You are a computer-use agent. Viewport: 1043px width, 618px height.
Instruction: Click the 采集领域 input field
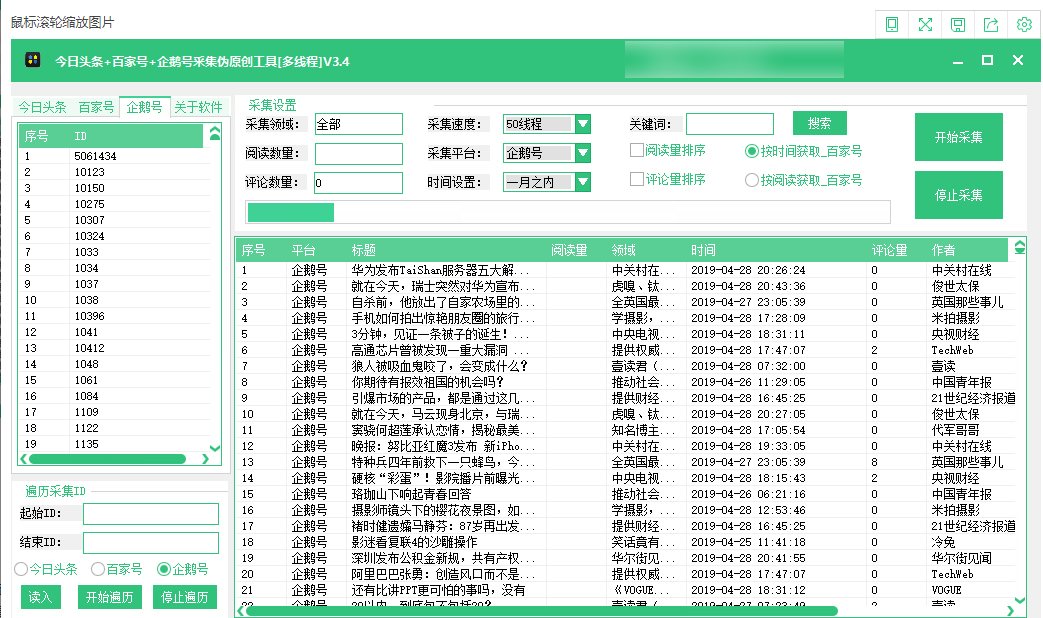(359, 124)
